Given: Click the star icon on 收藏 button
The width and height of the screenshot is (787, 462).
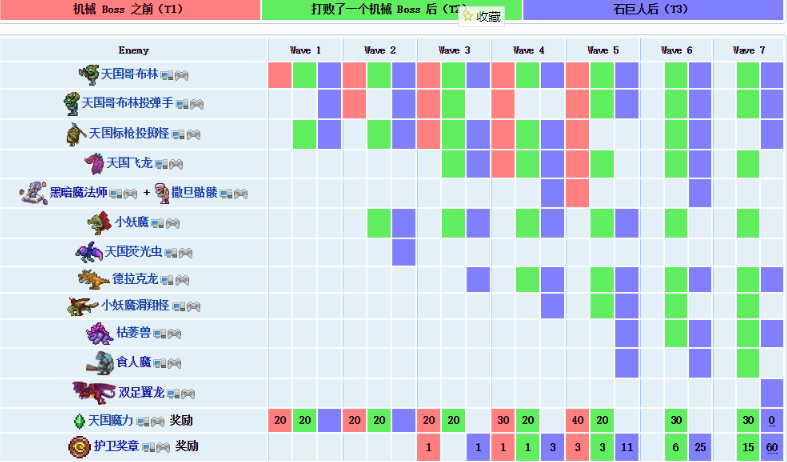Looking at the screenshot, I should coord(468,17).
